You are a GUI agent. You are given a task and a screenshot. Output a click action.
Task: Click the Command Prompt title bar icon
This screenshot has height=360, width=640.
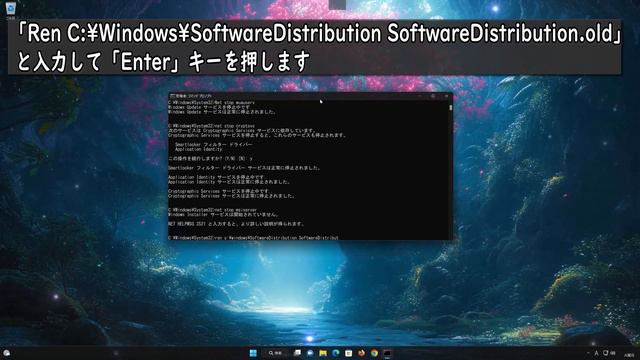(172, 96)
